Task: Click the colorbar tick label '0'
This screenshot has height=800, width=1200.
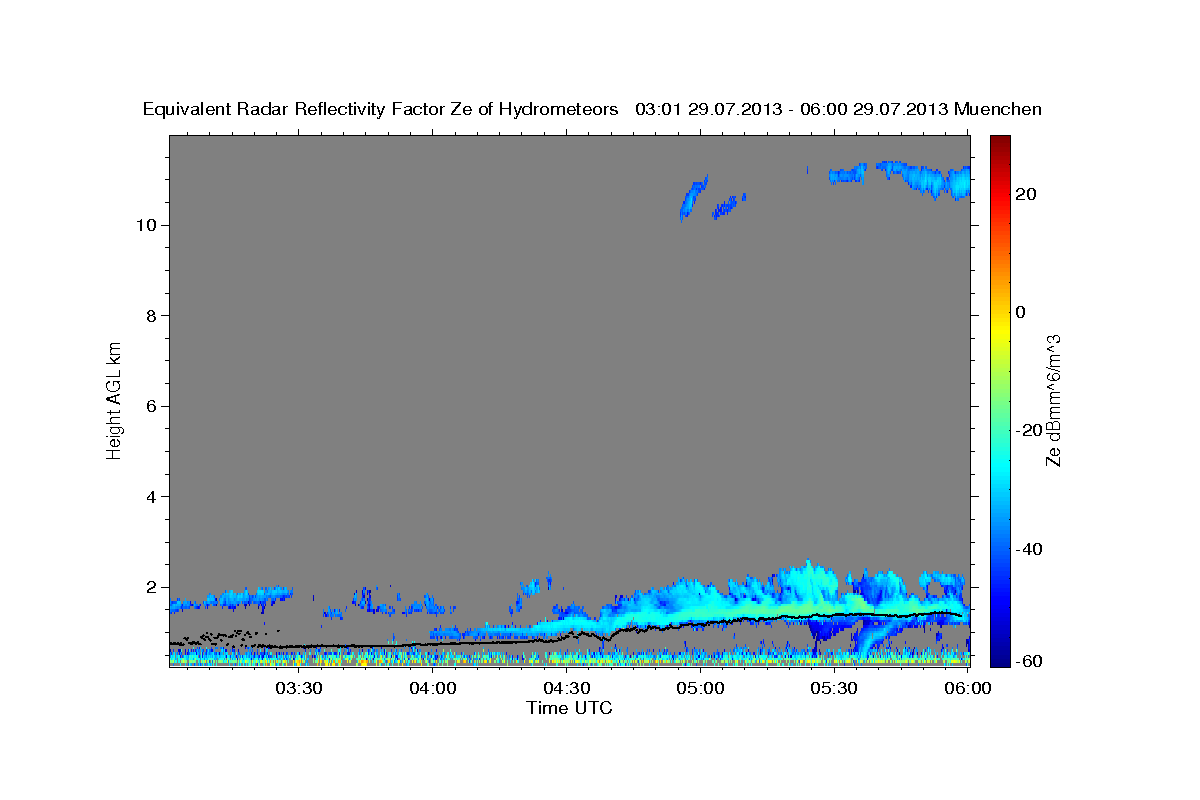Action: coord(1020,312)
